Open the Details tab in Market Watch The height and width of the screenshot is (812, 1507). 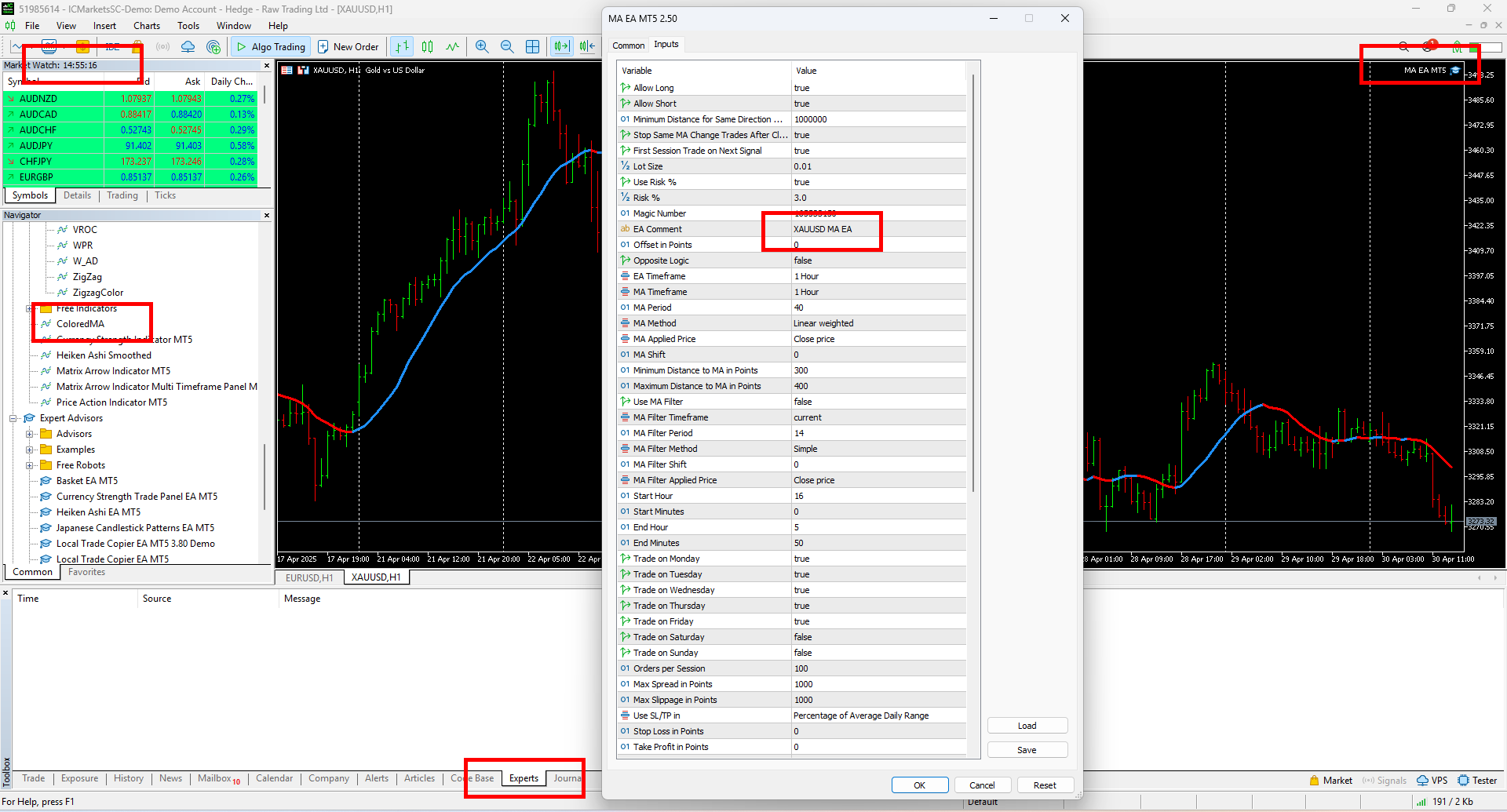point(77,195)
